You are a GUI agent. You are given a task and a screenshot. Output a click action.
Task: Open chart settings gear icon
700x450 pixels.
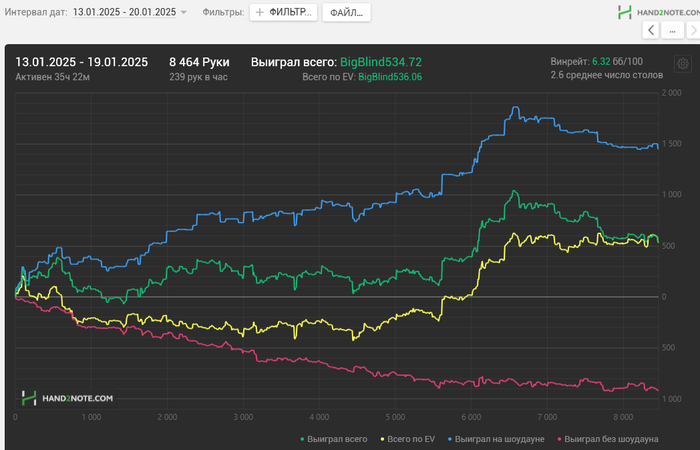click(x=683, y=63)
